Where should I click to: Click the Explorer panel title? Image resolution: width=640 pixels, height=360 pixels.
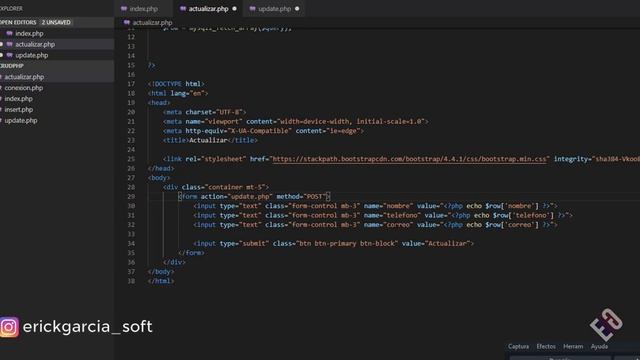click(x=11, y=9)
